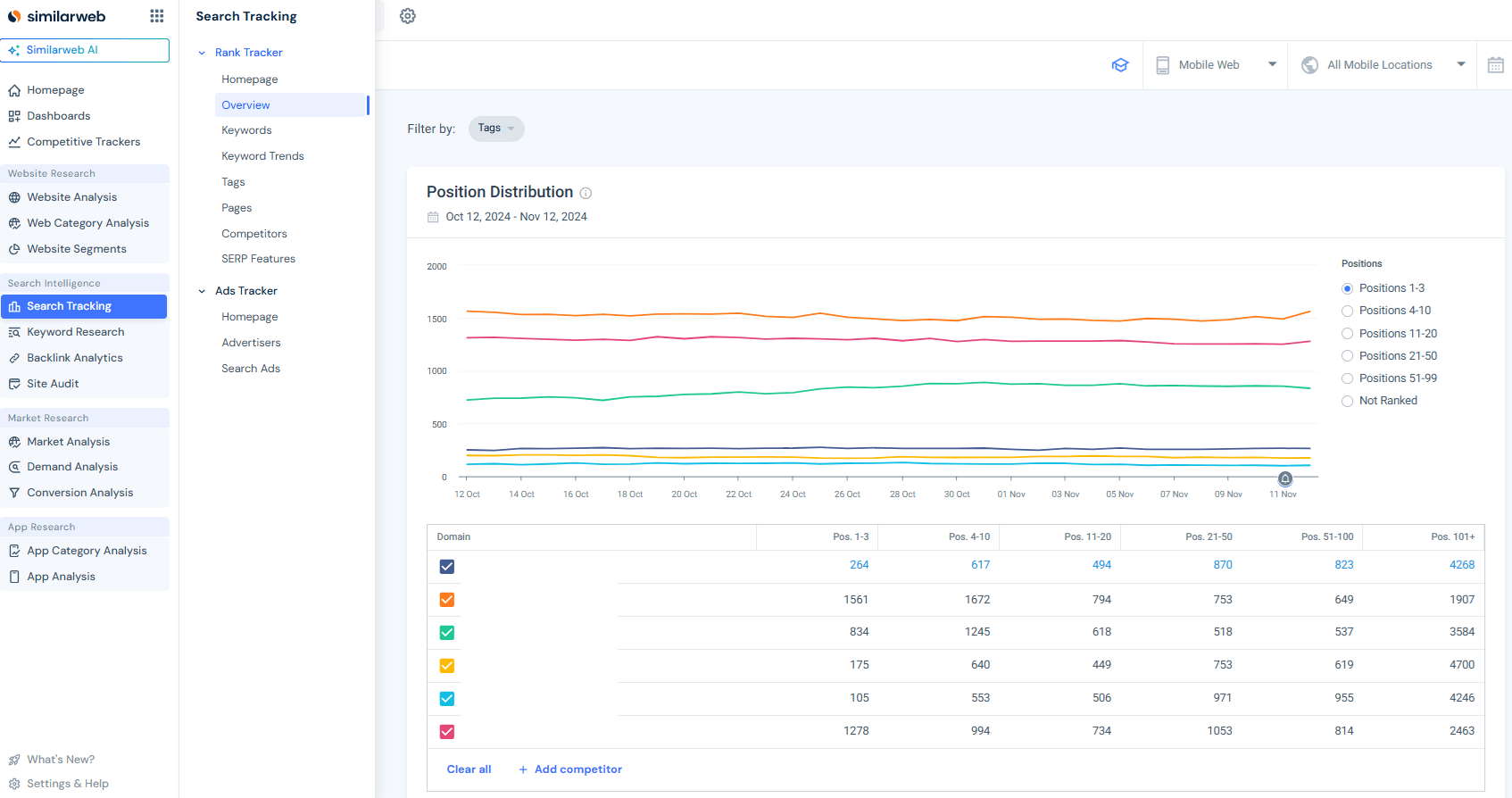Click the notification marker on chart timeline
Image resolution: width=1512 pixels, height=798 pixels.
coord(1284,478)
